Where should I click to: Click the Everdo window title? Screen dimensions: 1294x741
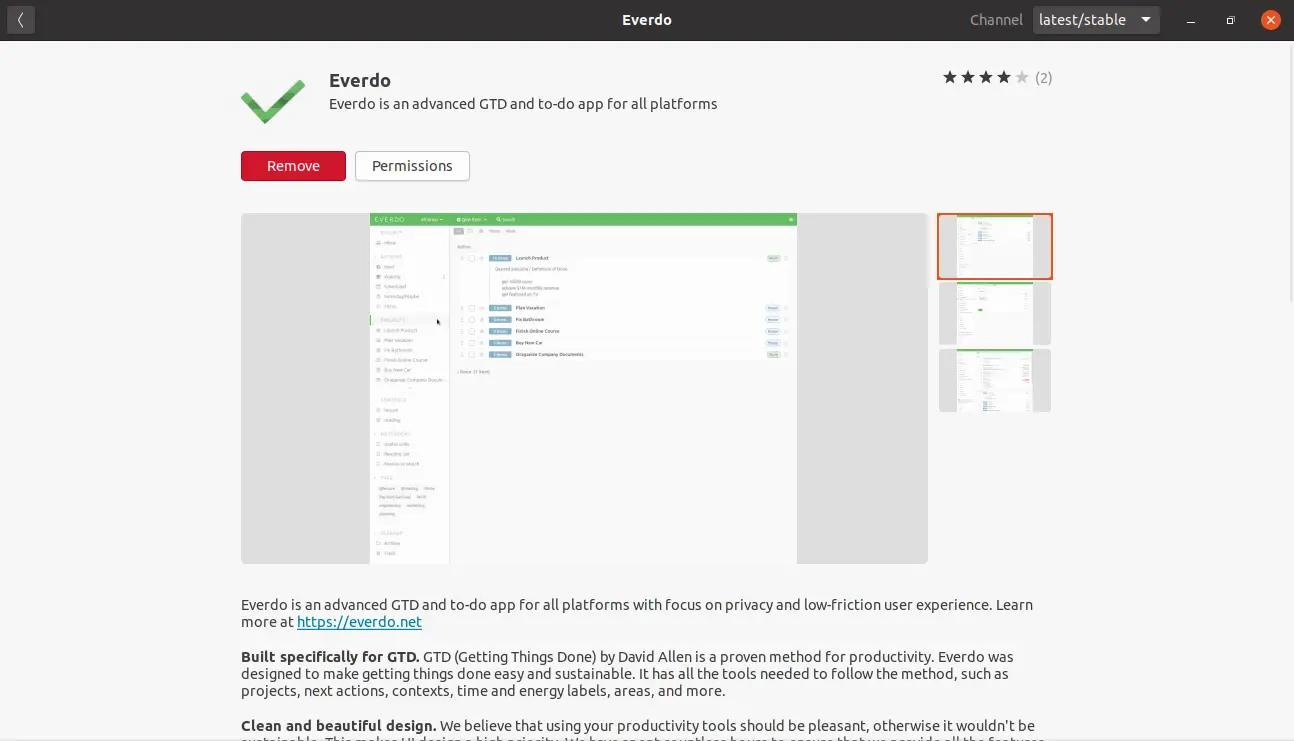[647, 20]
